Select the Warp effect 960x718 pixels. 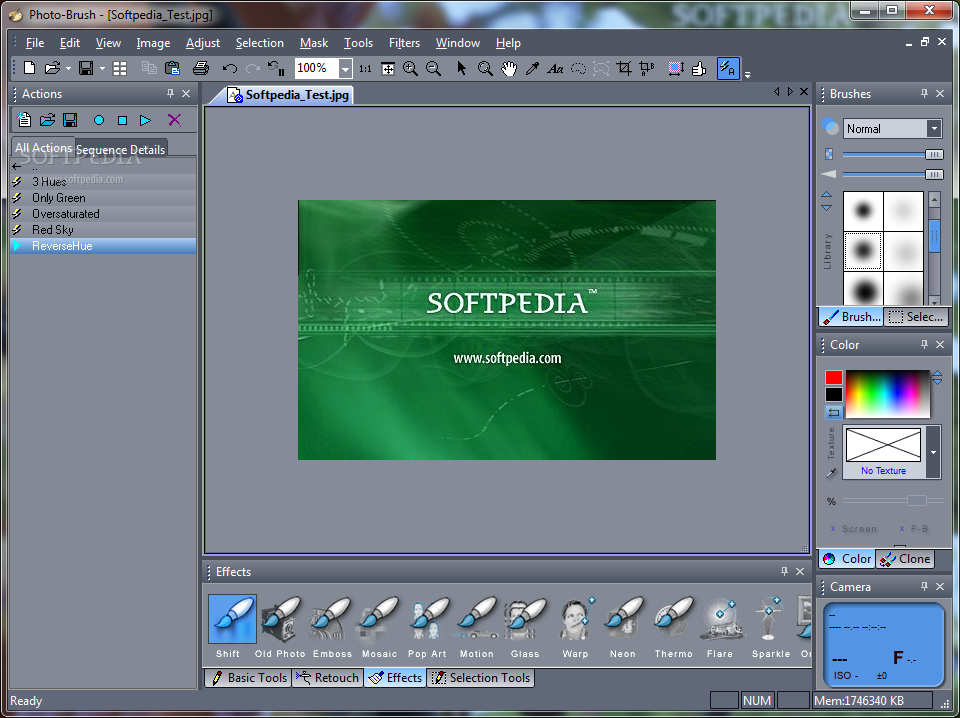(x=576, y=626)
